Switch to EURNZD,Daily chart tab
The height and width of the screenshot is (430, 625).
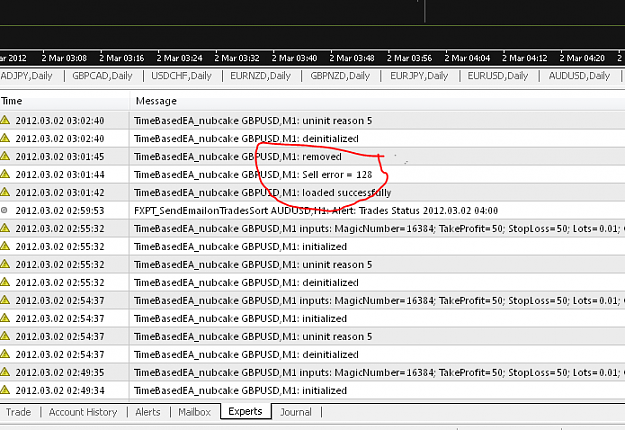click(x=261, y=76)
